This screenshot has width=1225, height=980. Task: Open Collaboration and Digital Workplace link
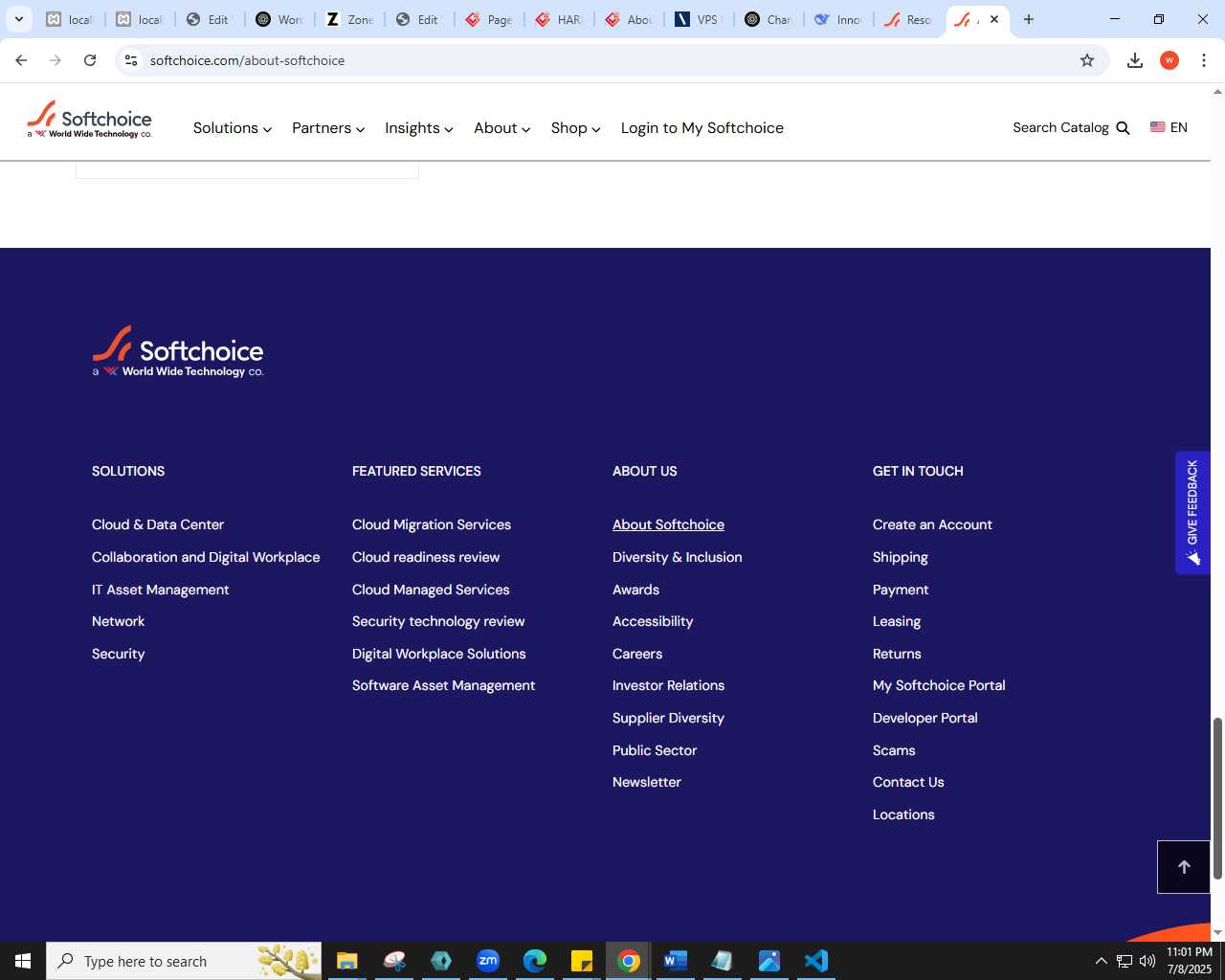206,557
